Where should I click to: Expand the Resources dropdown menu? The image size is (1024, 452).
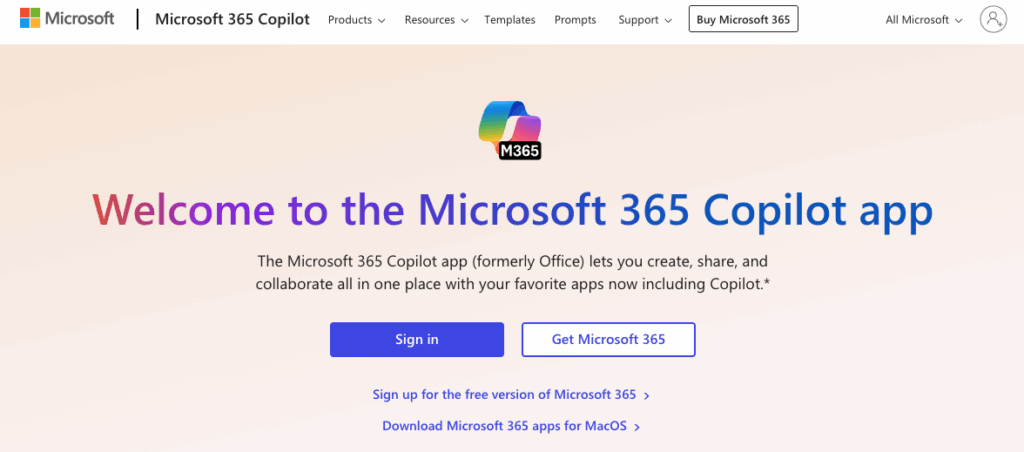[438, 20]
